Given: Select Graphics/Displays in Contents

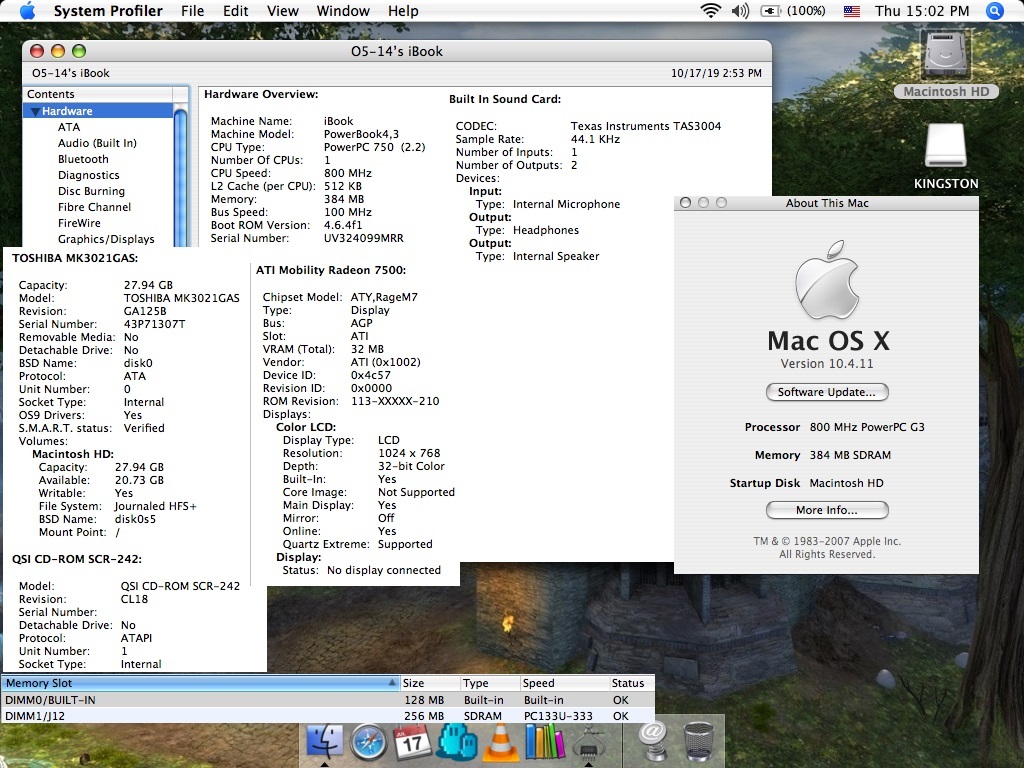Looking at the screenshot, I should [106, 239].
